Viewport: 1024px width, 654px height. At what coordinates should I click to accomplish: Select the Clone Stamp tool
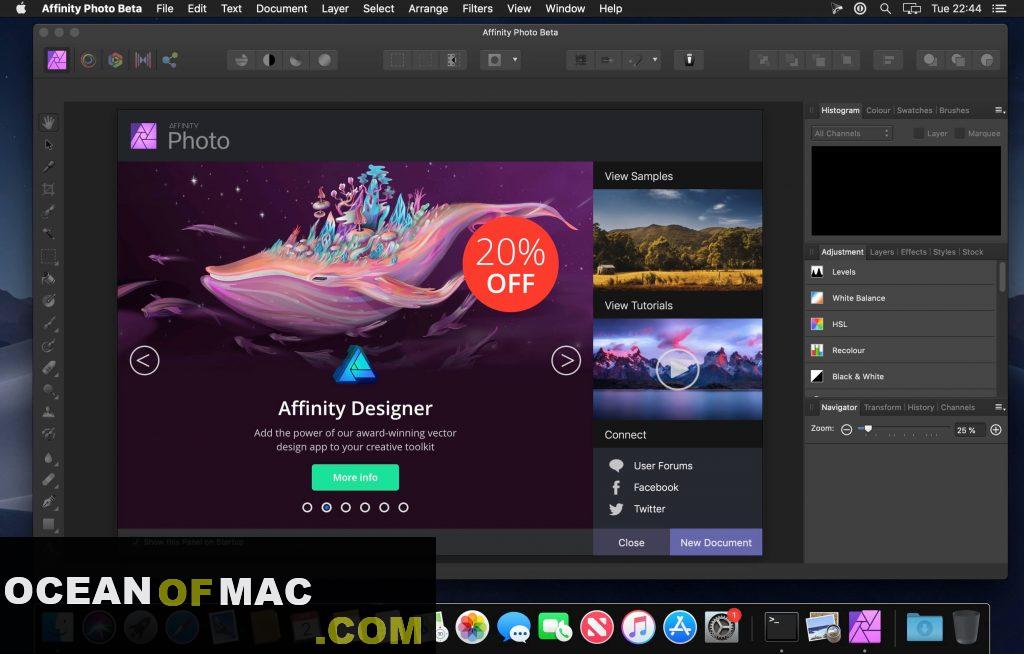(x=48, y=412)
